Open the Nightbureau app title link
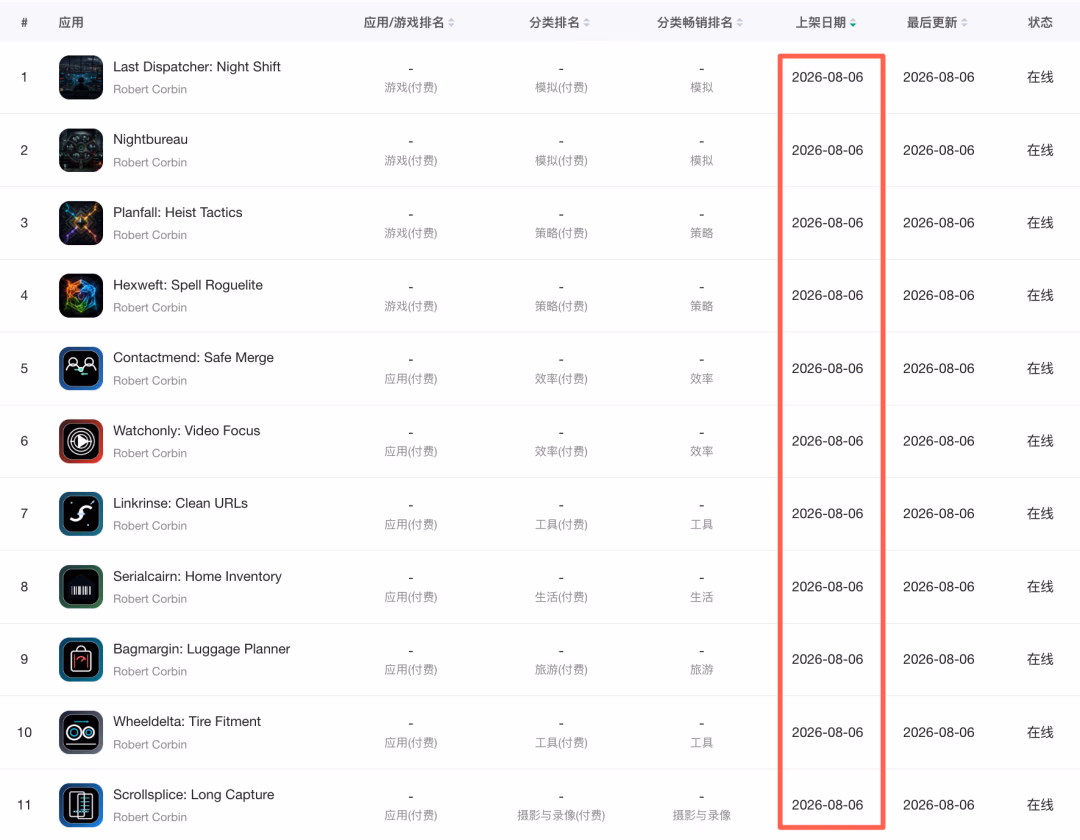 coord(150,139)
